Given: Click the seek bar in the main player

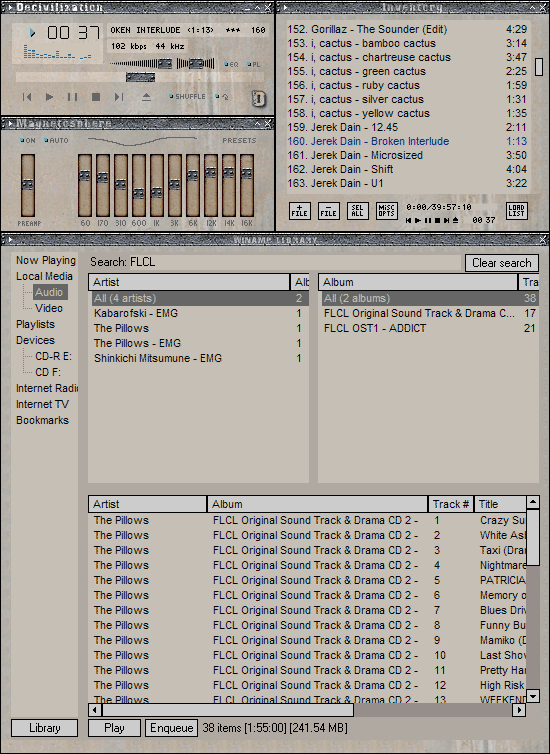Looking at the screenshot, I should [x=140, y=77].
